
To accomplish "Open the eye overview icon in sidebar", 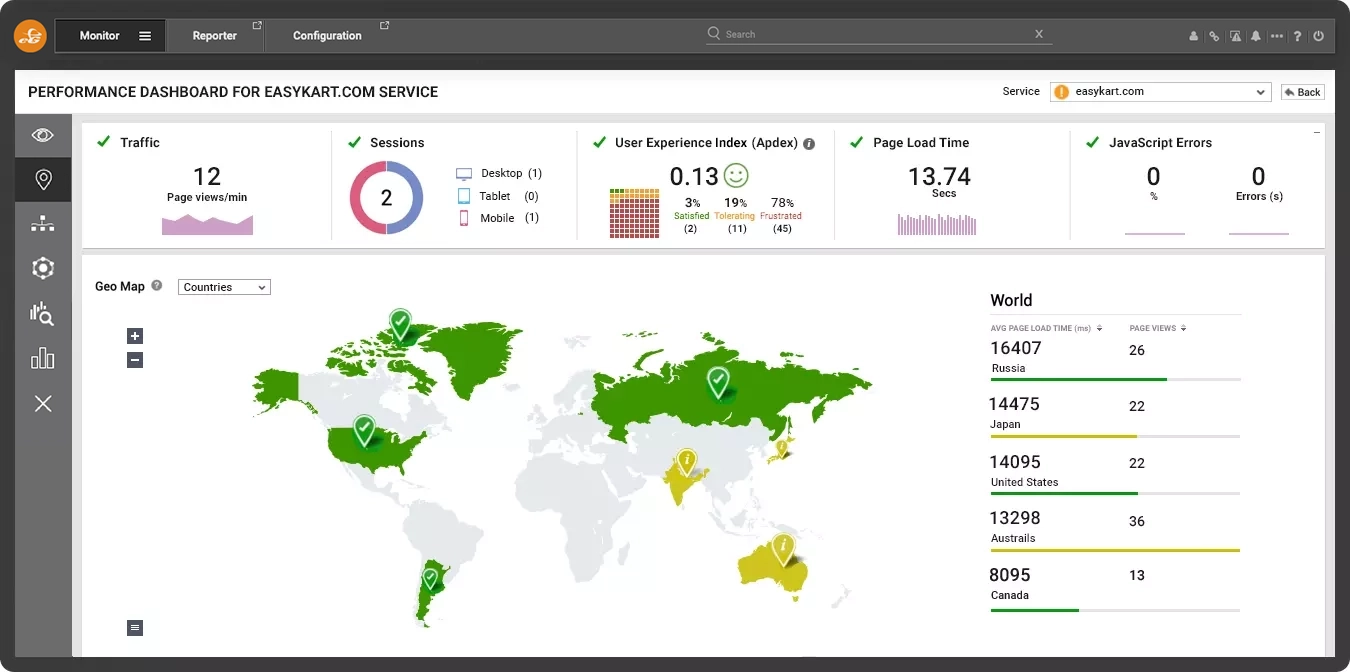I will pyautogui.click(x=43, y=135).
